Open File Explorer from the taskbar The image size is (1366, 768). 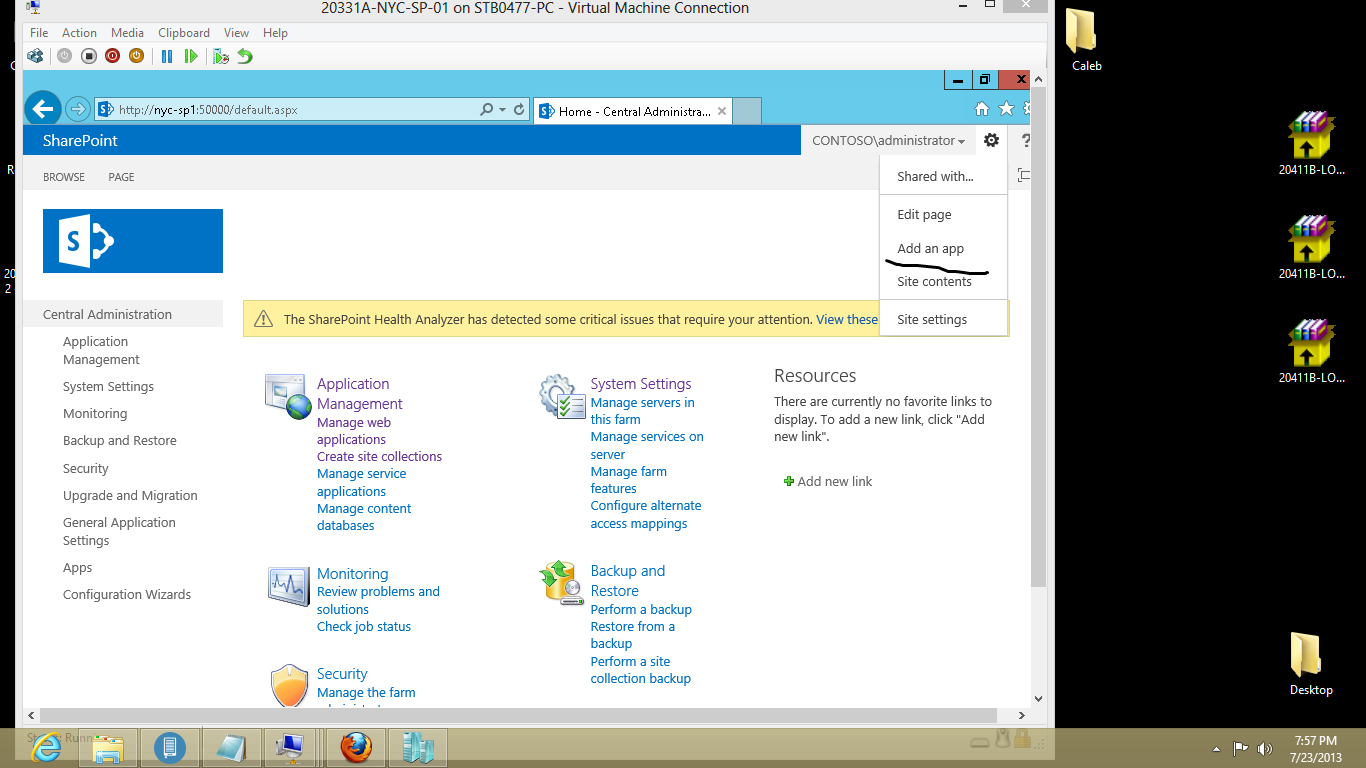(108, 747)
